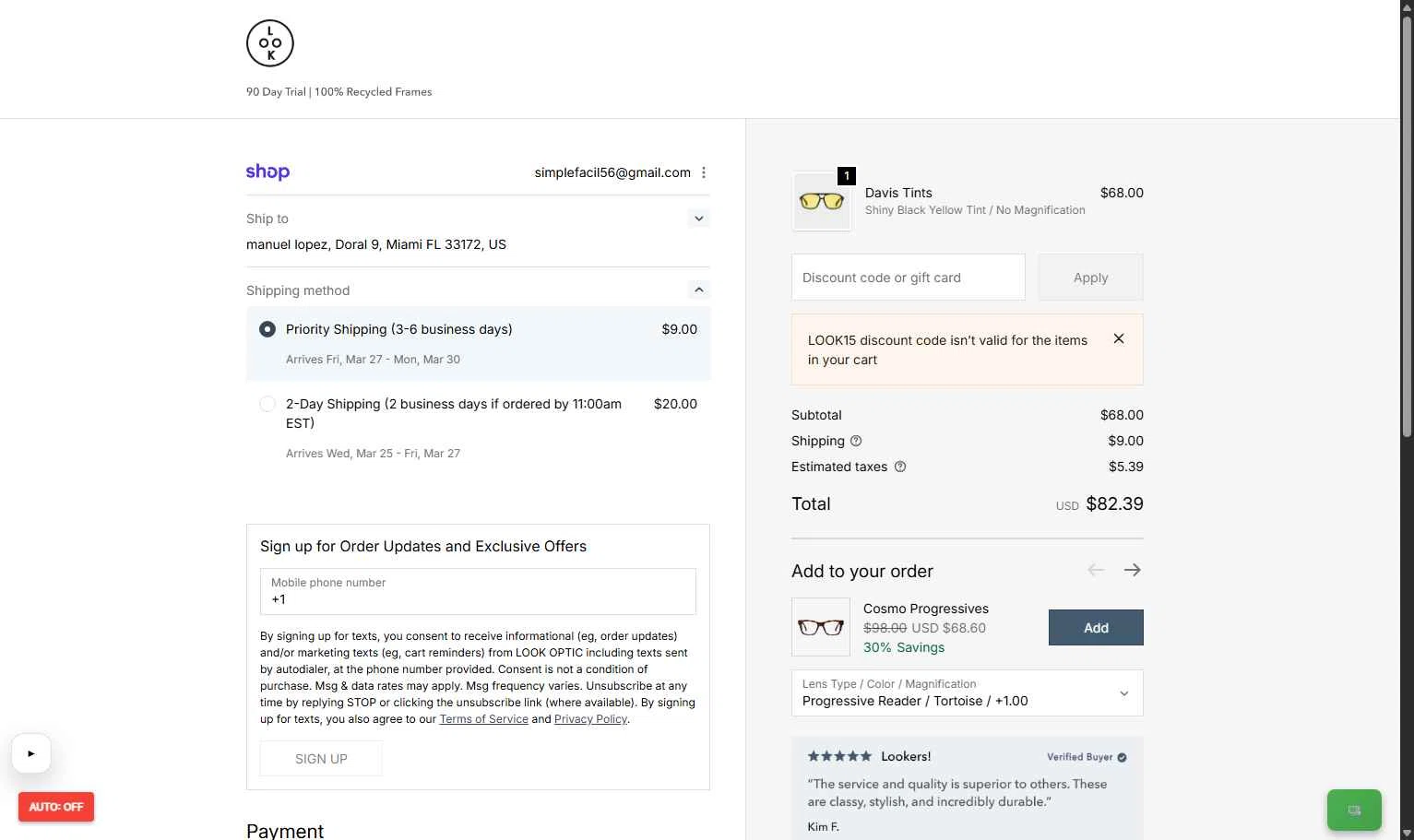Viewport: 1414px width, 840px height.
Task: Click the Estimated taxes info icon
Action: pos(900,467)
